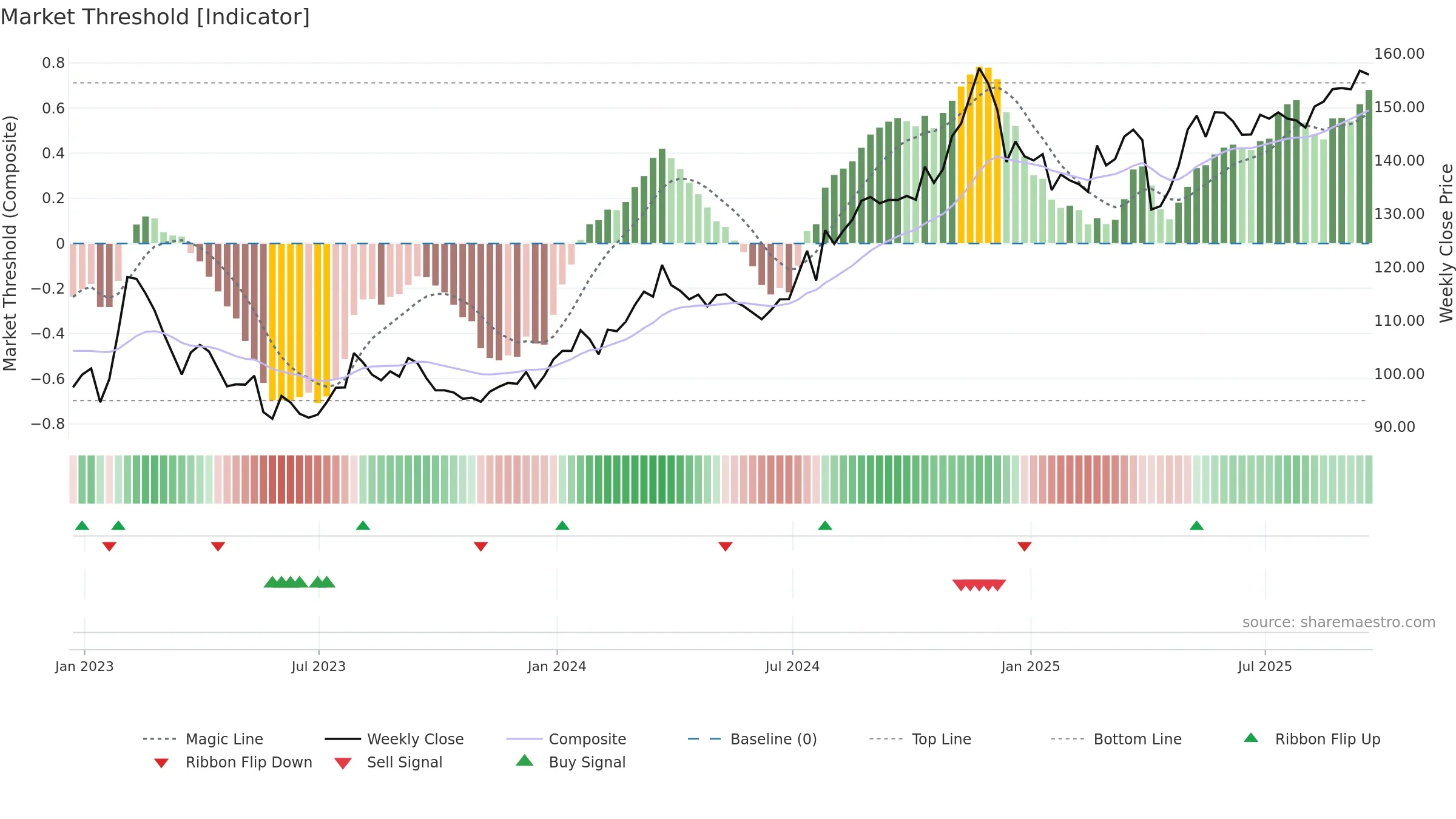Click the Weekly Close Price axis title
The image size is (1456, 819).
(x=1446, y=243)
